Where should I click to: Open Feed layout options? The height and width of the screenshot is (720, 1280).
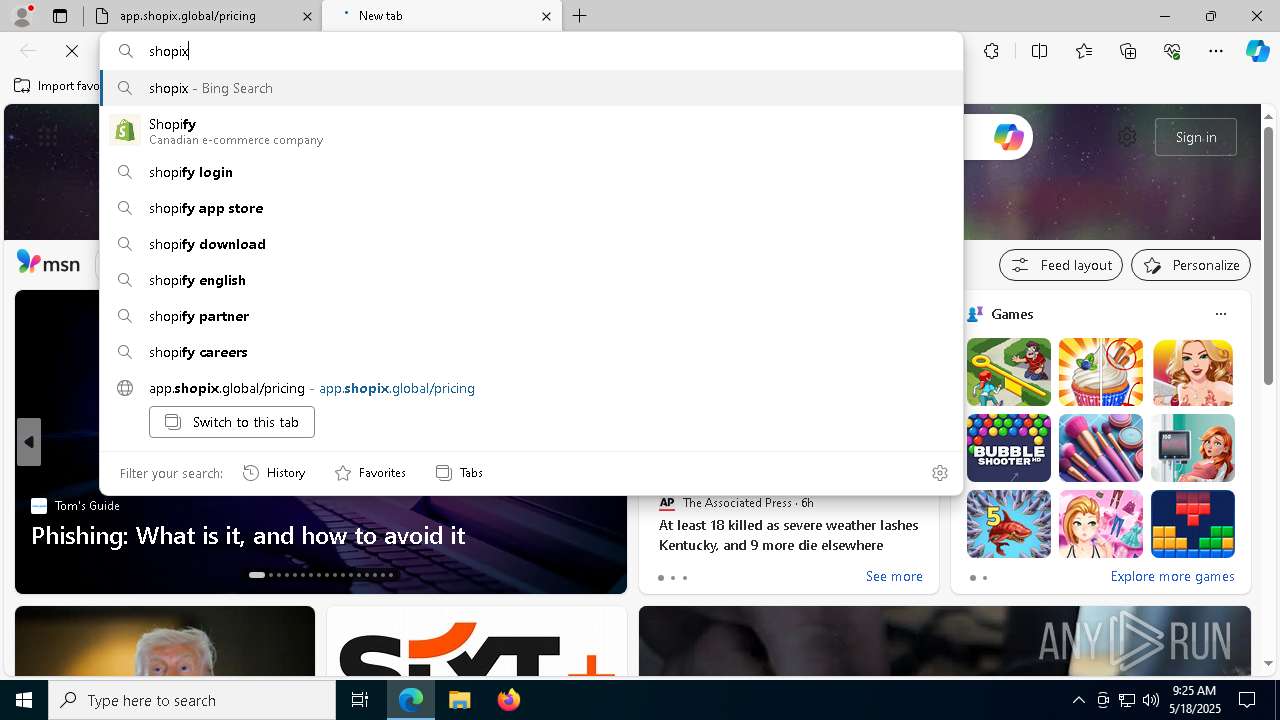pos(1061,265)
